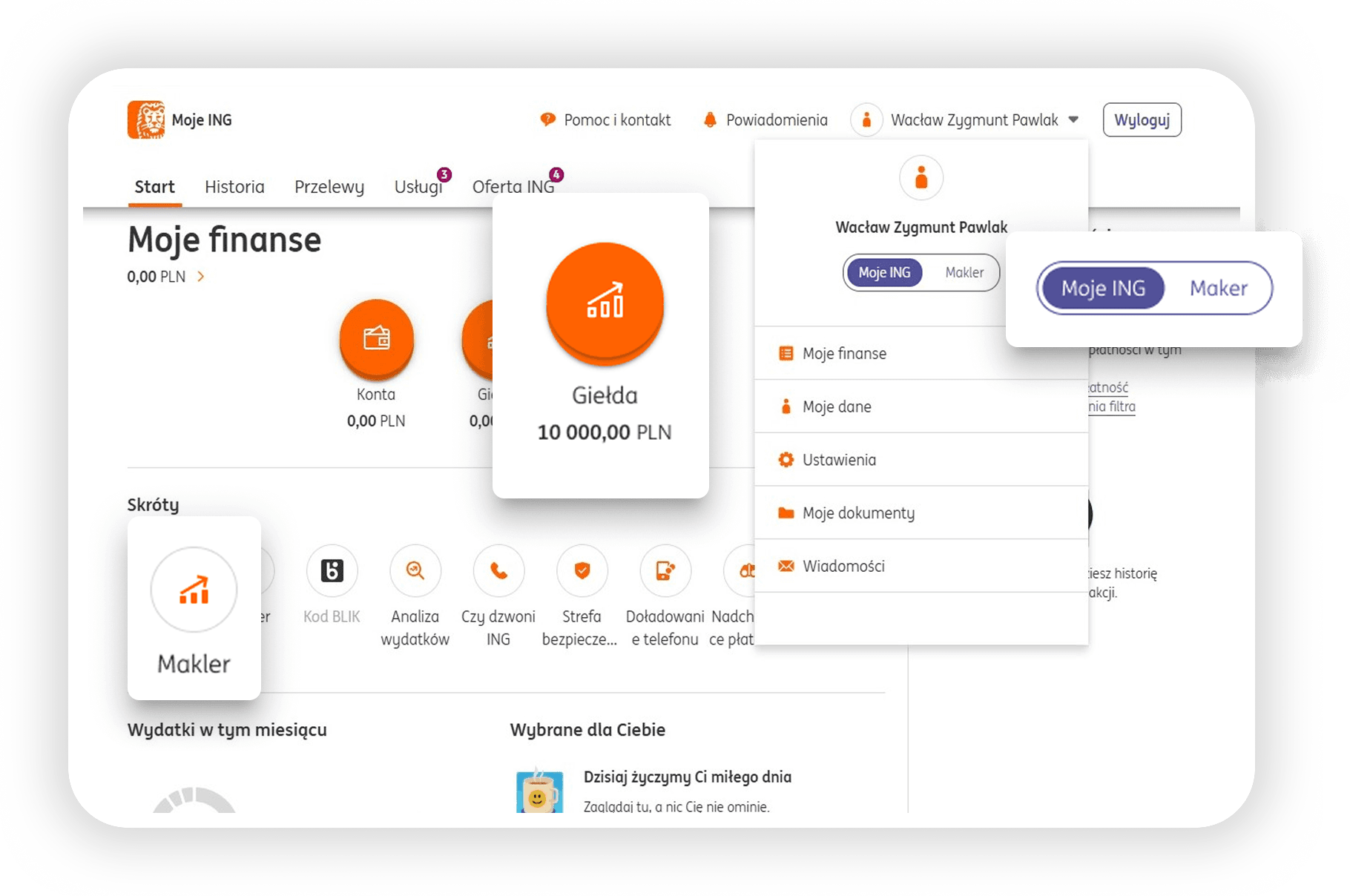Expand the Wacław Zygmunt Pawlak user dropdown

(x=1073, y=120)
